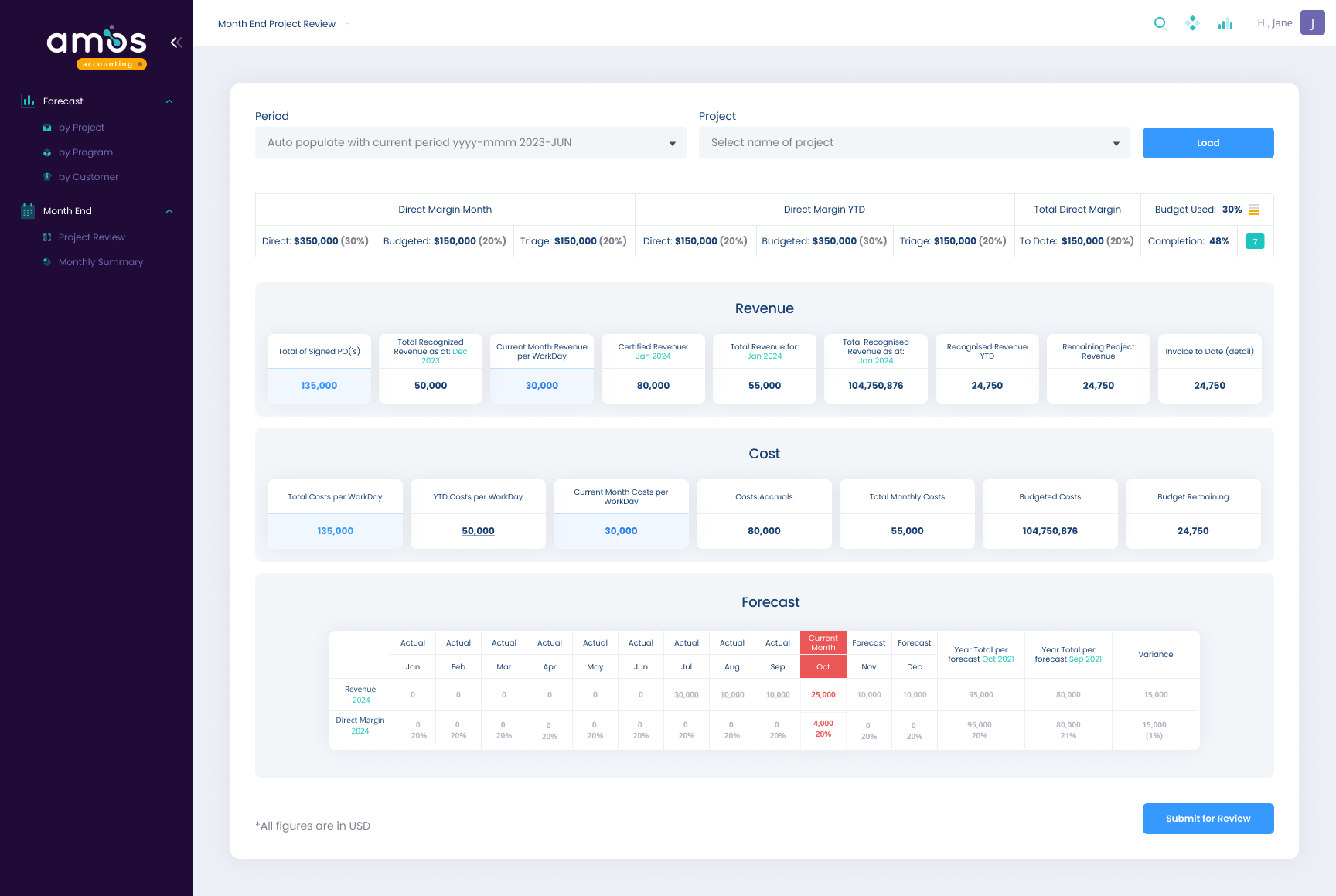The image size is (1336, 896).
Task: Collapse the Forecast sidebar section
Action: coord(169,101)
